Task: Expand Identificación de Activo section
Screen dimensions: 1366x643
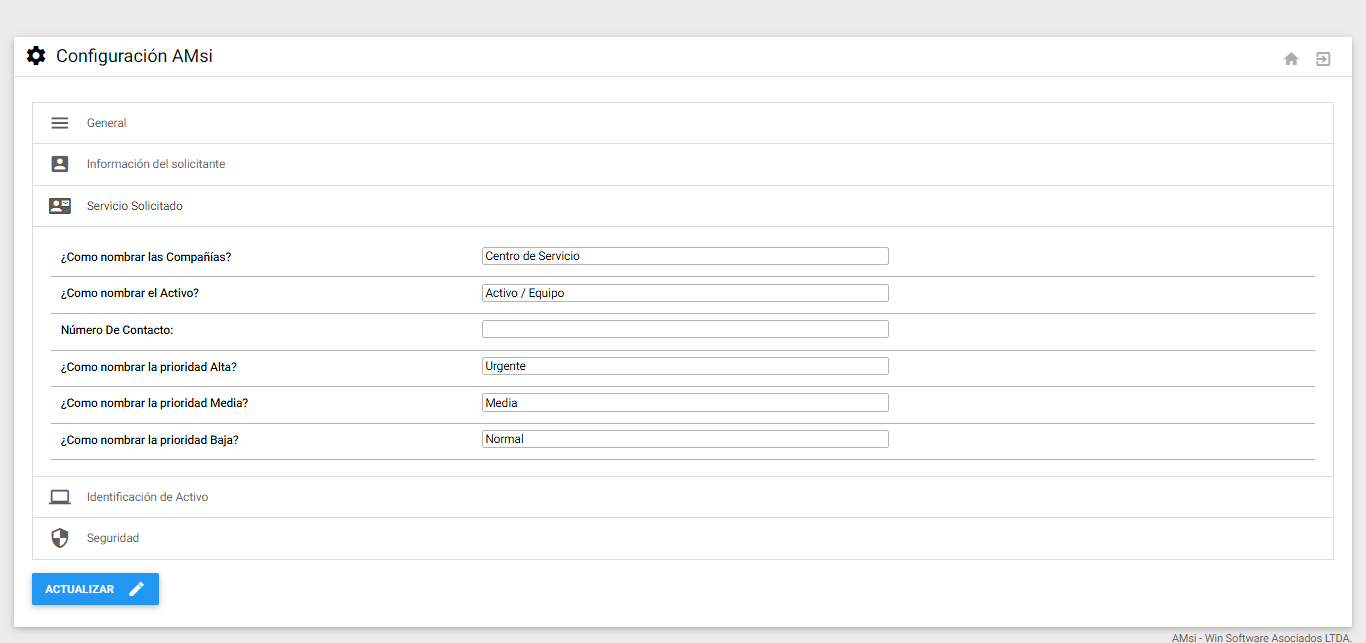Action: tap(683, 497)
